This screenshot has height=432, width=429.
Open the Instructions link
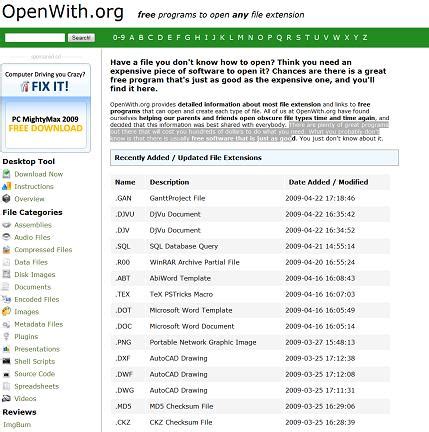[x=34, y=186]
